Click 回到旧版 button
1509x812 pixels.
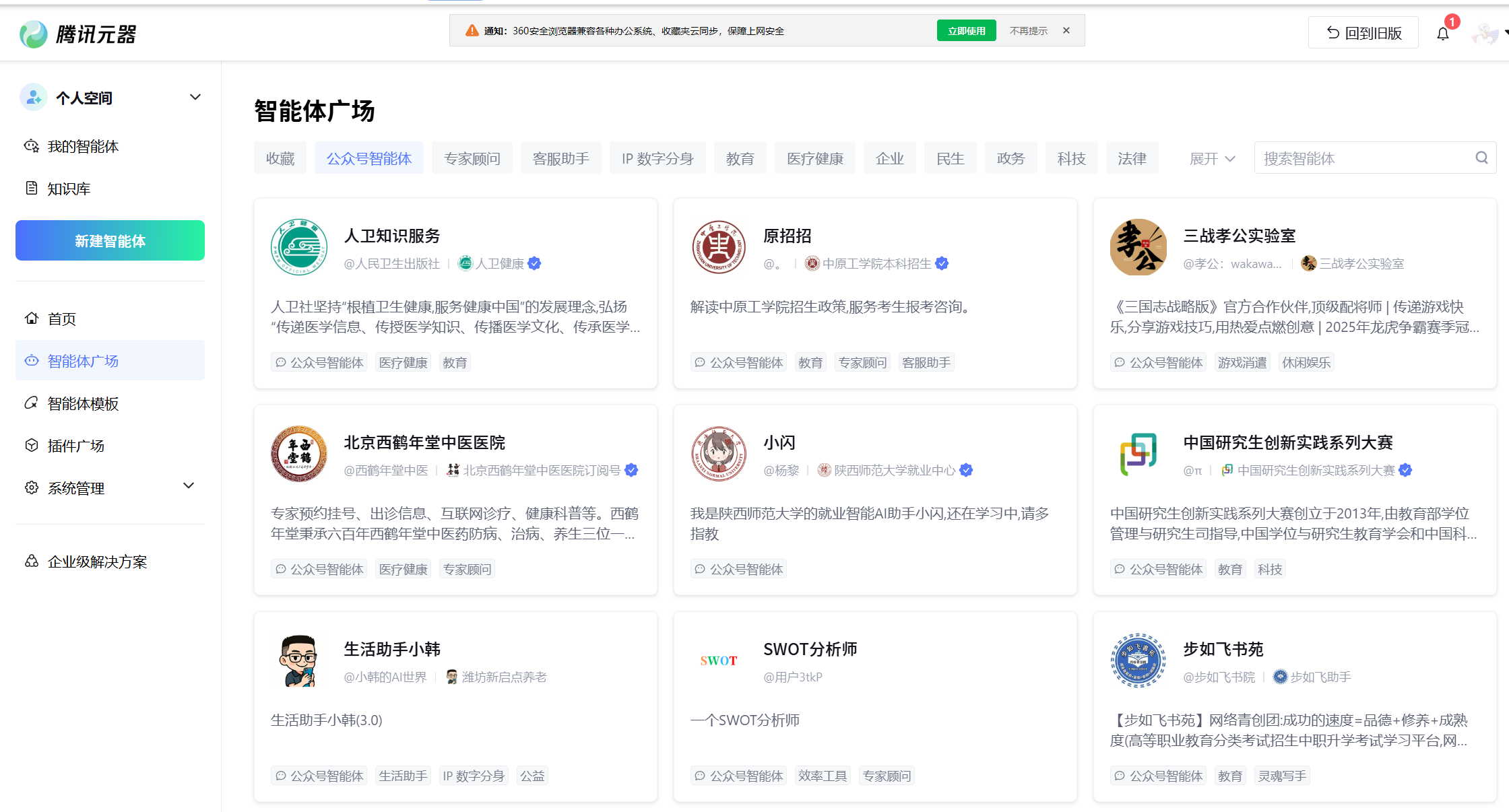point(1363,33)
